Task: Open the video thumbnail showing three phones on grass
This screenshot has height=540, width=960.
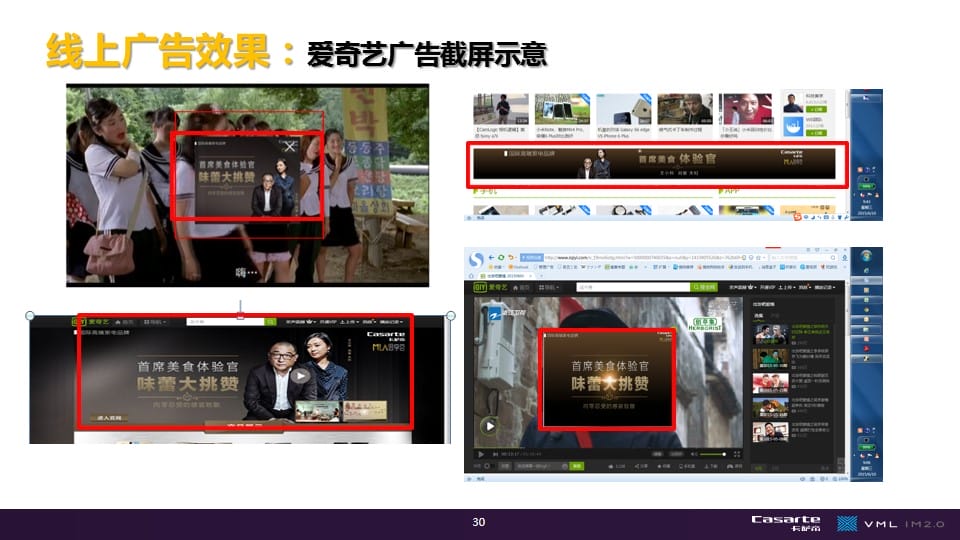Action: [562, 109]
